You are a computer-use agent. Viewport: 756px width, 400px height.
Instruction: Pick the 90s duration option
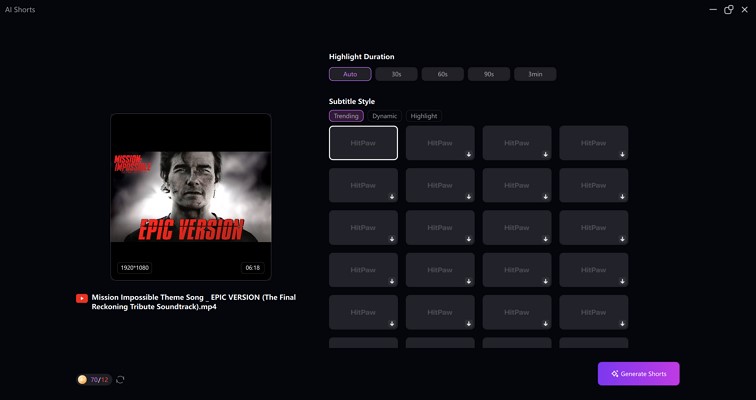[489, 74]
